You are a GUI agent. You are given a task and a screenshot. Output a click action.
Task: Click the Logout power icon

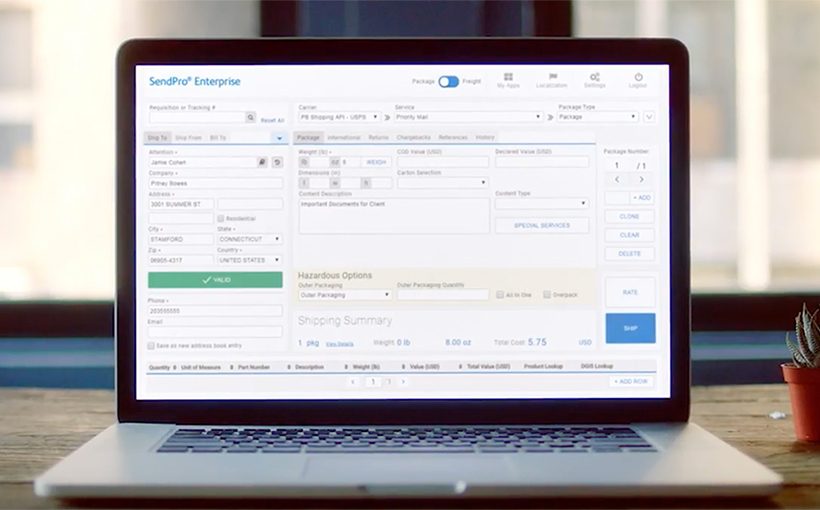pos(638,77)
